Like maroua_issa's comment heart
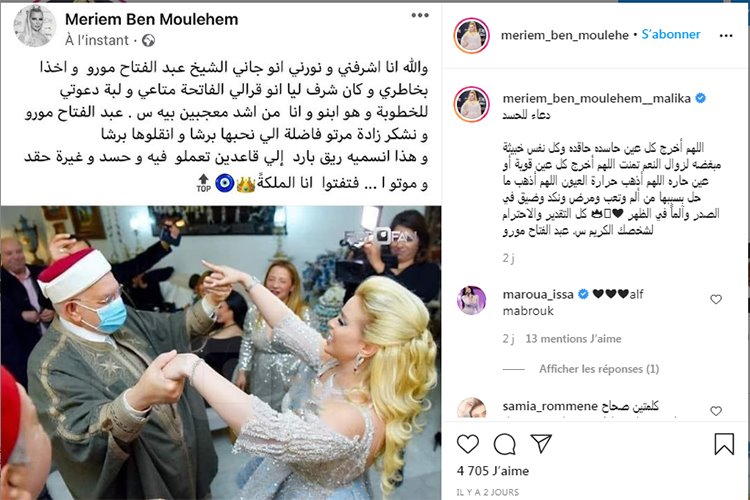Screen dimensions: 750x500 click(716, 299)
